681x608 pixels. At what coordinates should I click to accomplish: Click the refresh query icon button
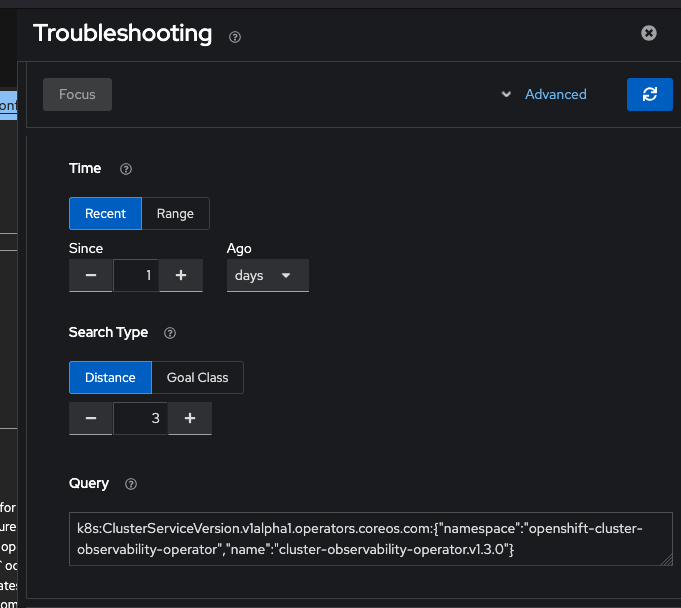(x=650, y=94)
